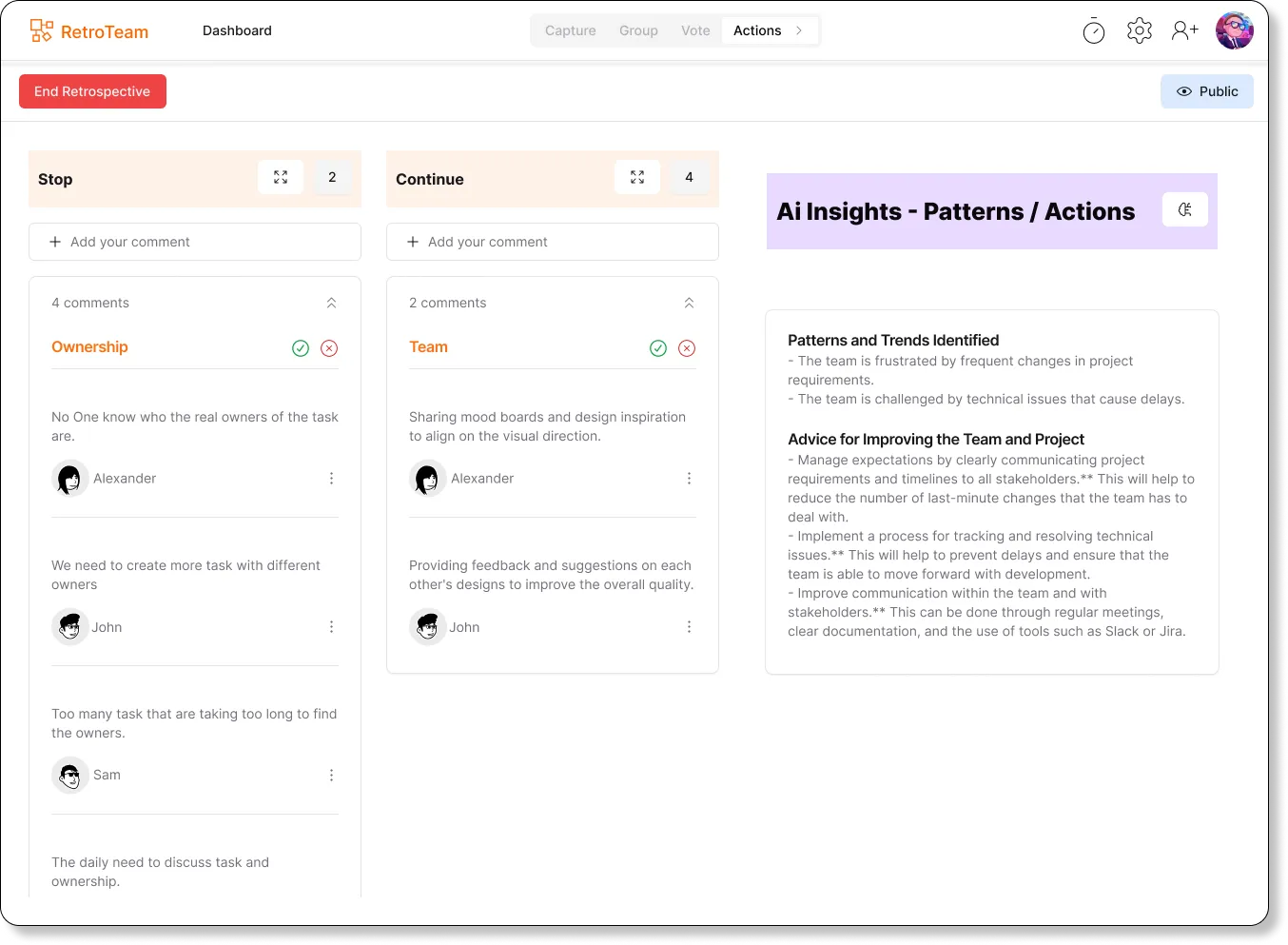1288x945 pixels.
Task: Collapse the 2 comments group
Action: [689, 303]
